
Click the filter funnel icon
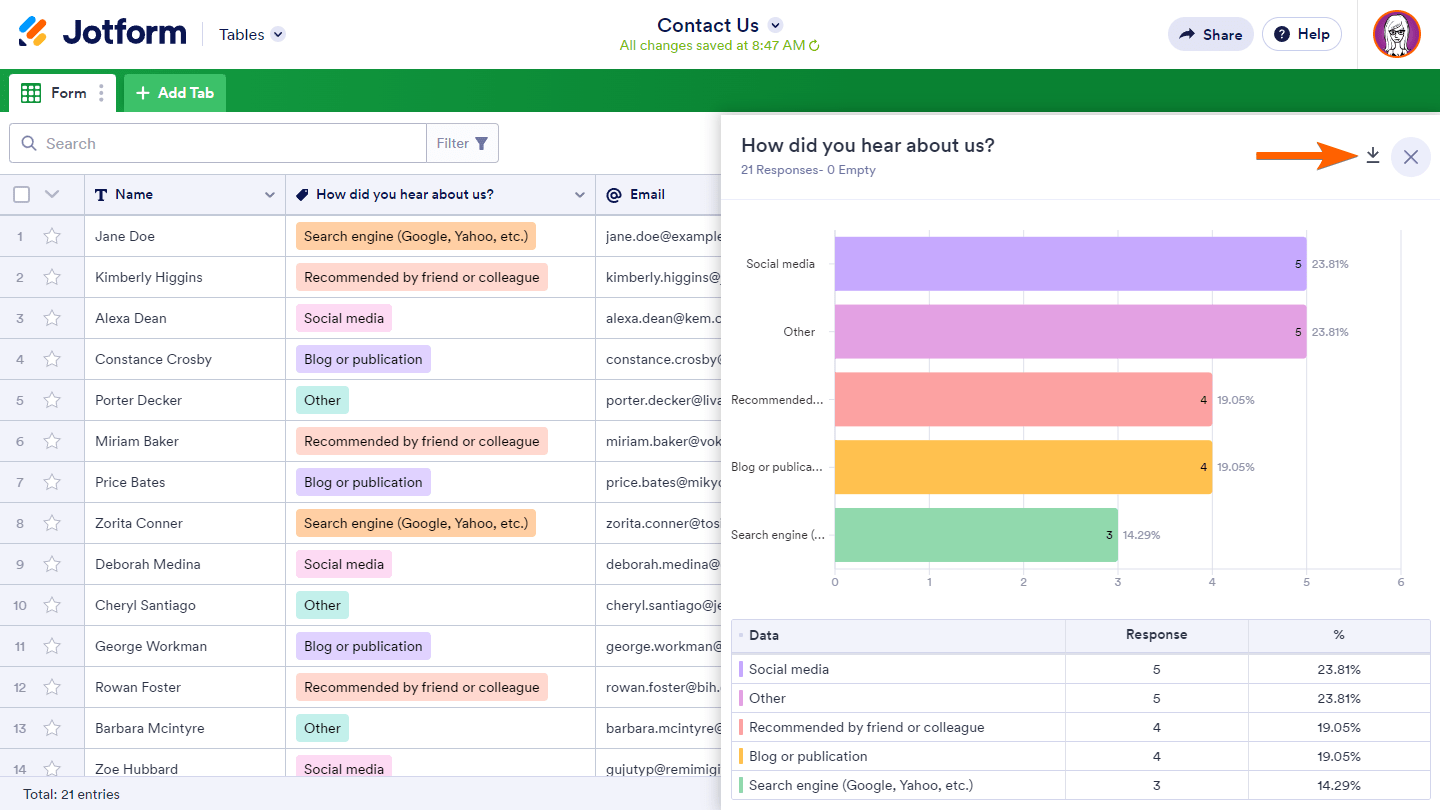click(482, 144)
